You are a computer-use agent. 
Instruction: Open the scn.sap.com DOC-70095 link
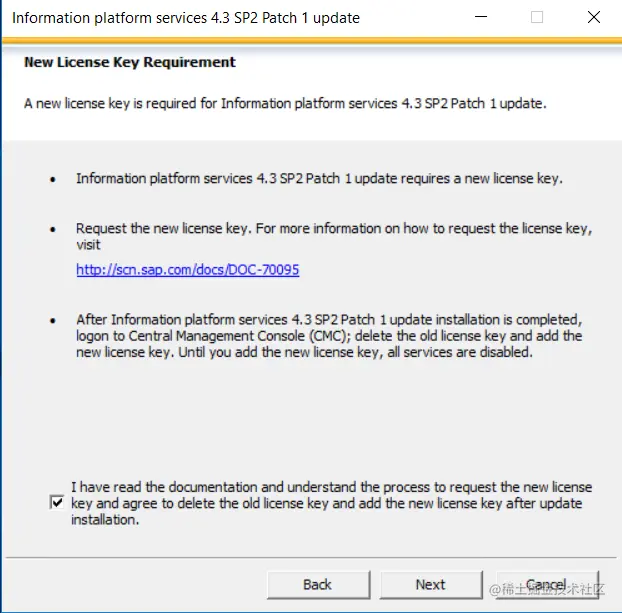tap(188, 270)
